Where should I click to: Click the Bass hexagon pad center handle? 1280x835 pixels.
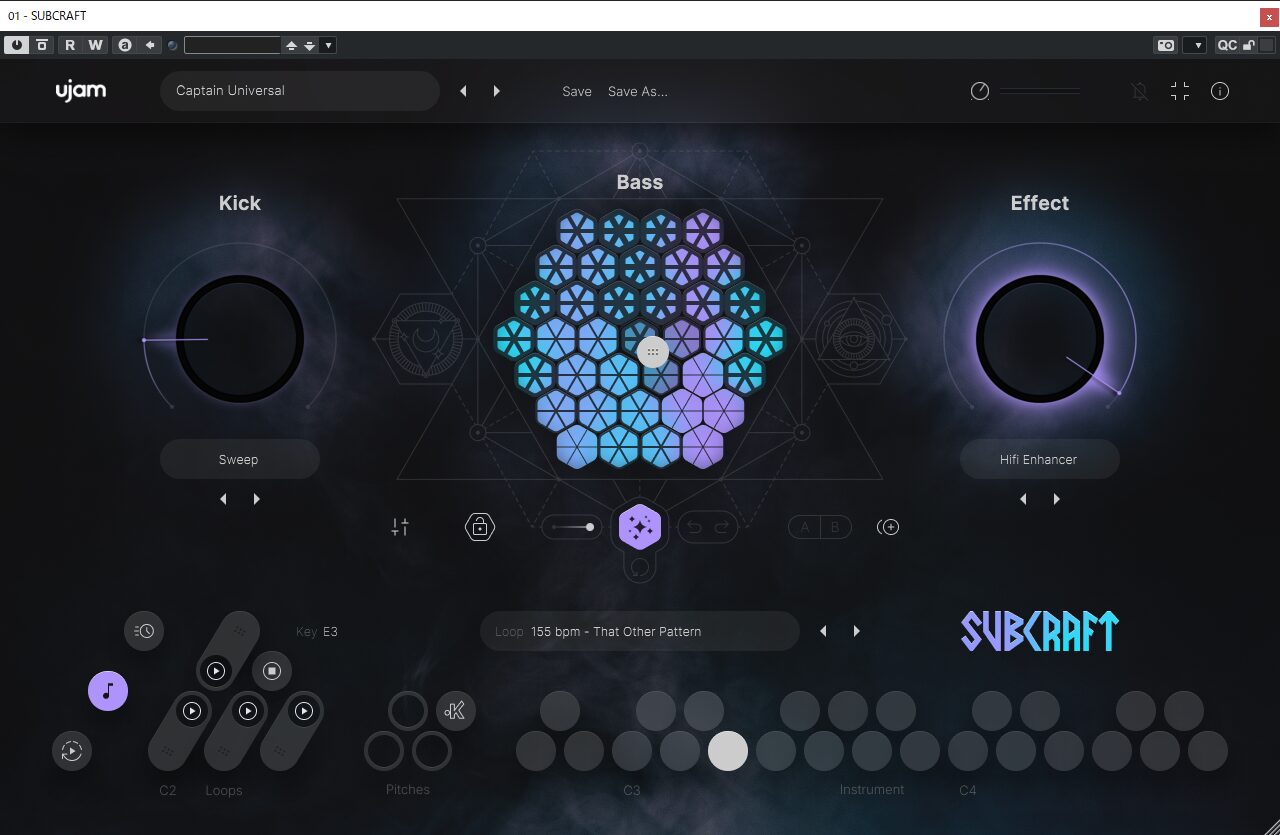[653, 352]
